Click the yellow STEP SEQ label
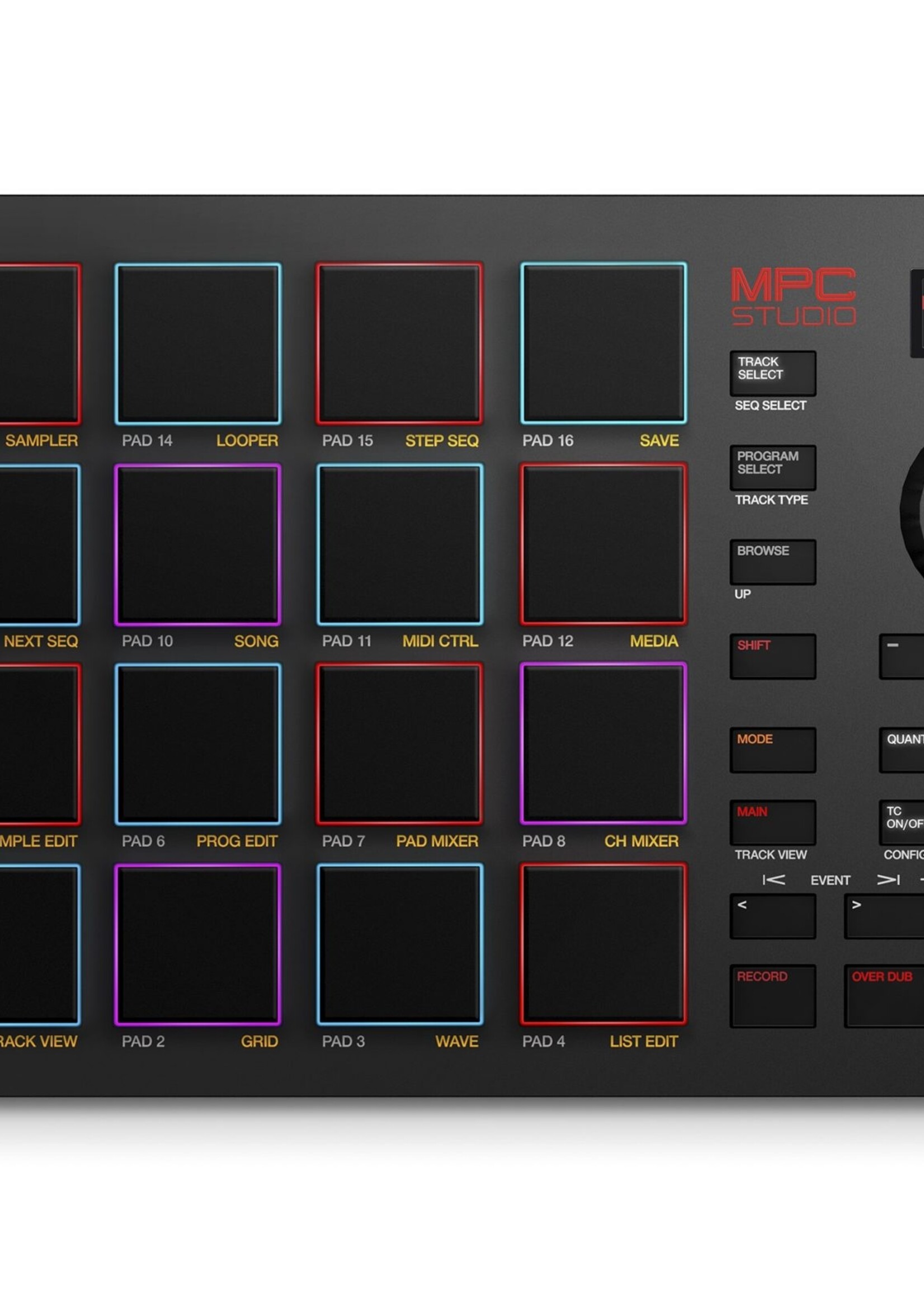Viewport: 924px width, 1294px height. 441,440
